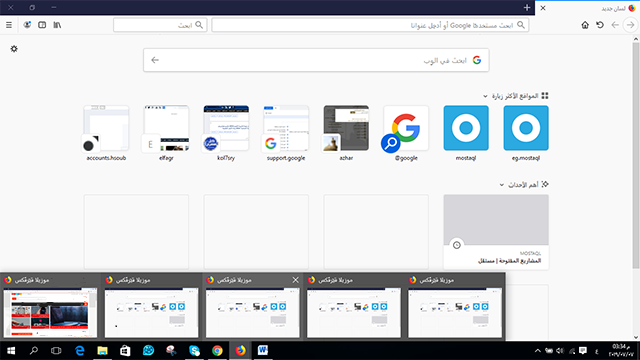The height and width of the screenshot is (360, 640).
Task: Open Task View on taskbar
Action: point(56,351)
